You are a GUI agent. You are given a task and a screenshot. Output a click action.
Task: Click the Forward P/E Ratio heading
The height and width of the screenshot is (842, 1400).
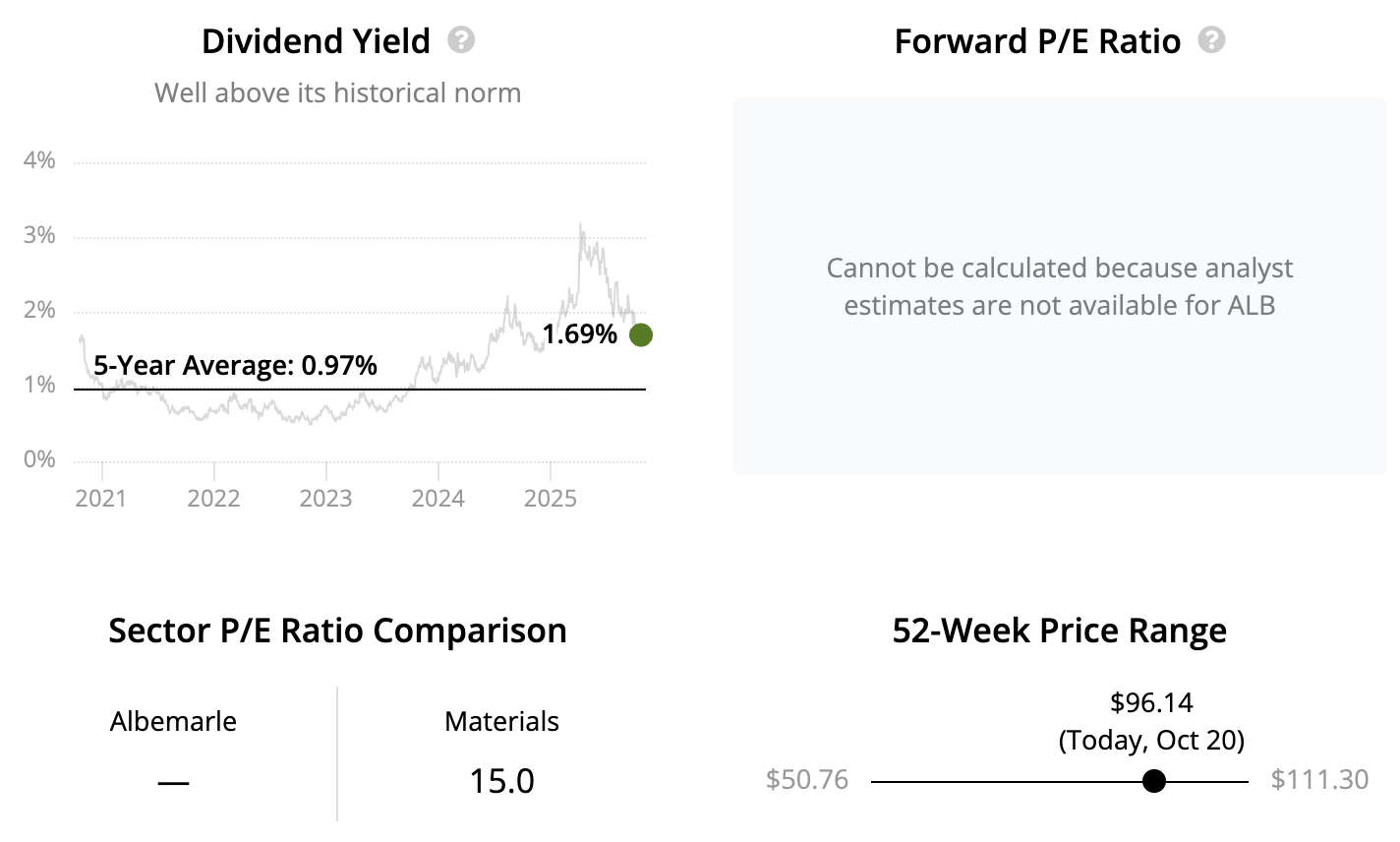tap(1037, 41)
